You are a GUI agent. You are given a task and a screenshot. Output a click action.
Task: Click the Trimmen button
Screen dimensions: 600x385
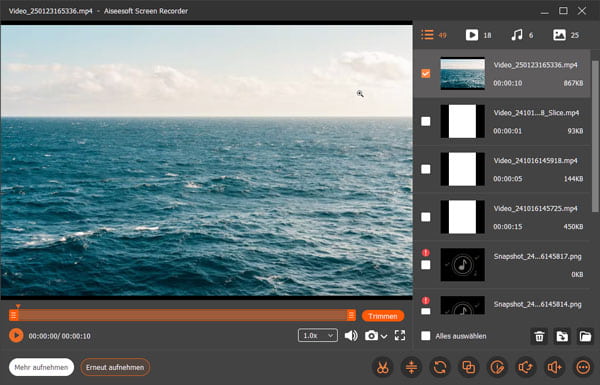click(x=383, y=316)
